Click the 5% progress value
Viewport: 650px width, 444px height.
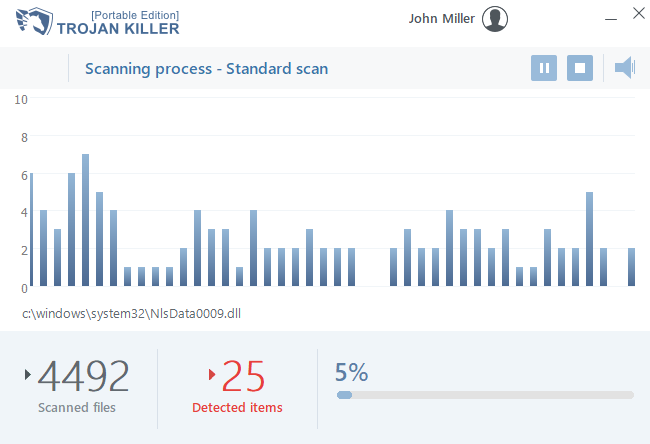(x=351, y=372)
